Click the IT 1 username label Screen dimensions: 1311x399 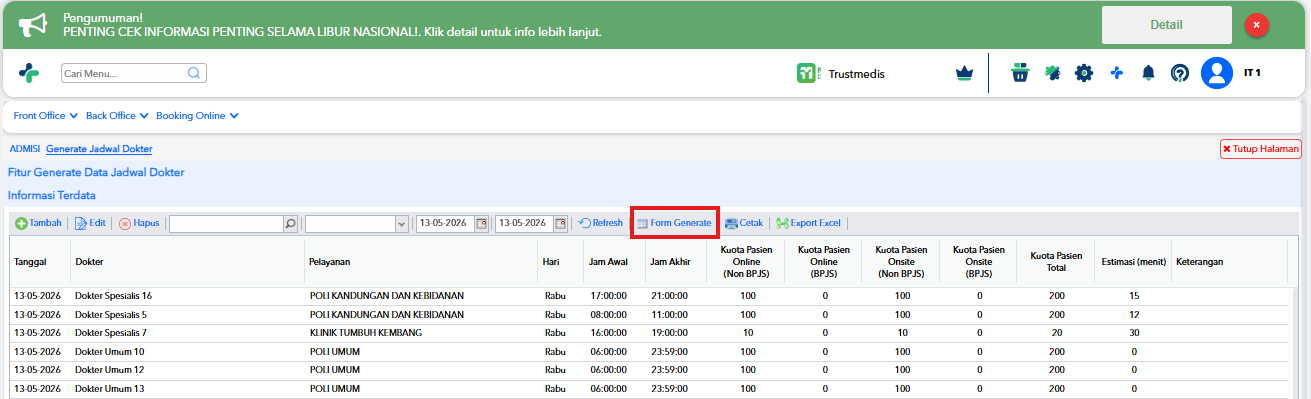[x=1252, y=73]
